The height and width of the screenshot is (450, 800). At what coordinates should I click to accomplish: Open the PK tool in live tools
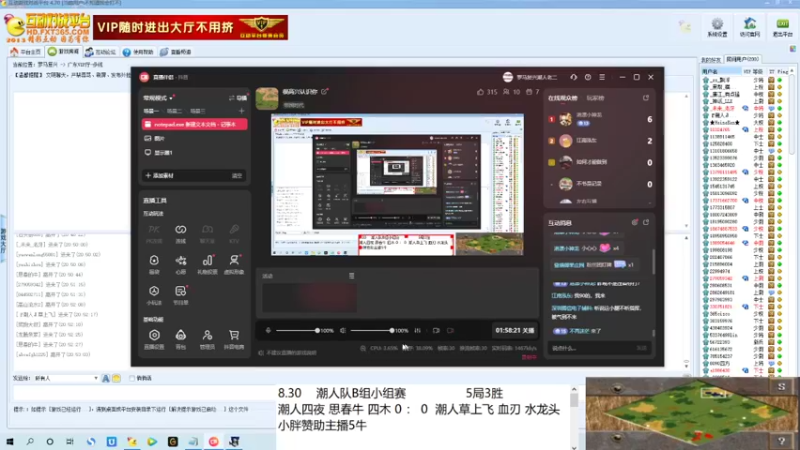tap(154, 233)
